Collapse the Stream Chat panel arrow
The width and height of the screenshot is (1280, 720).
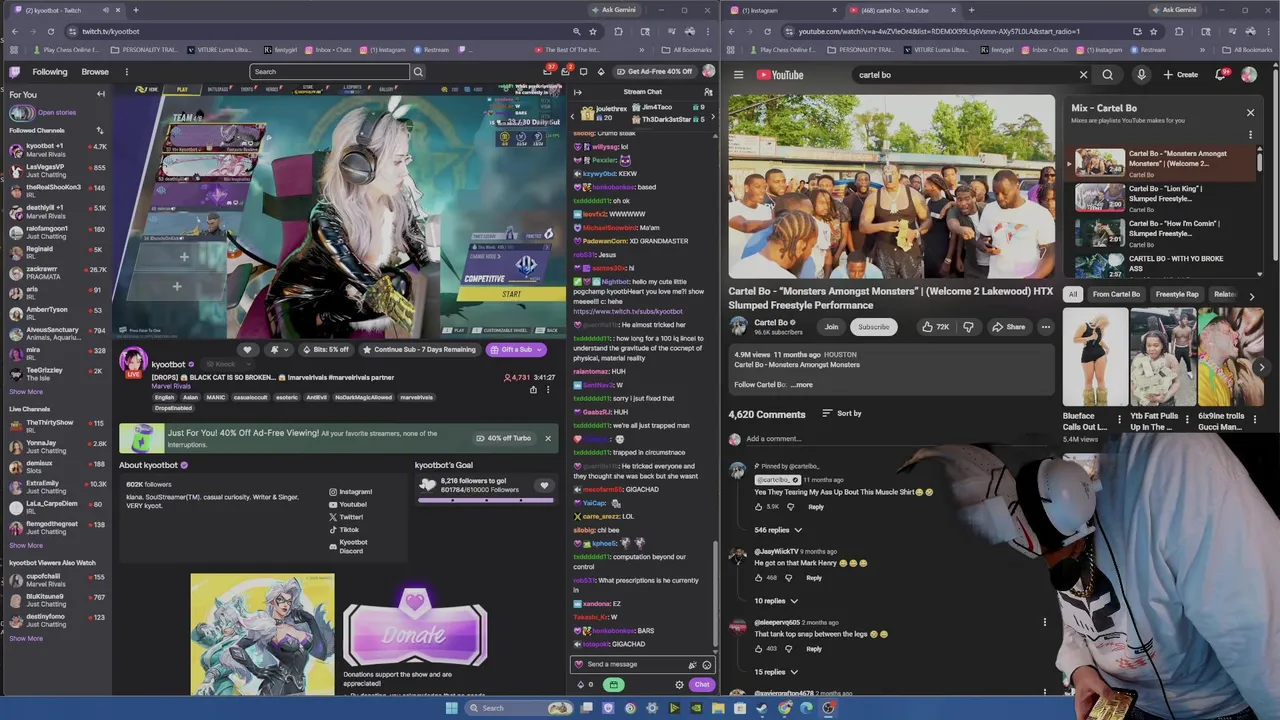577,92
